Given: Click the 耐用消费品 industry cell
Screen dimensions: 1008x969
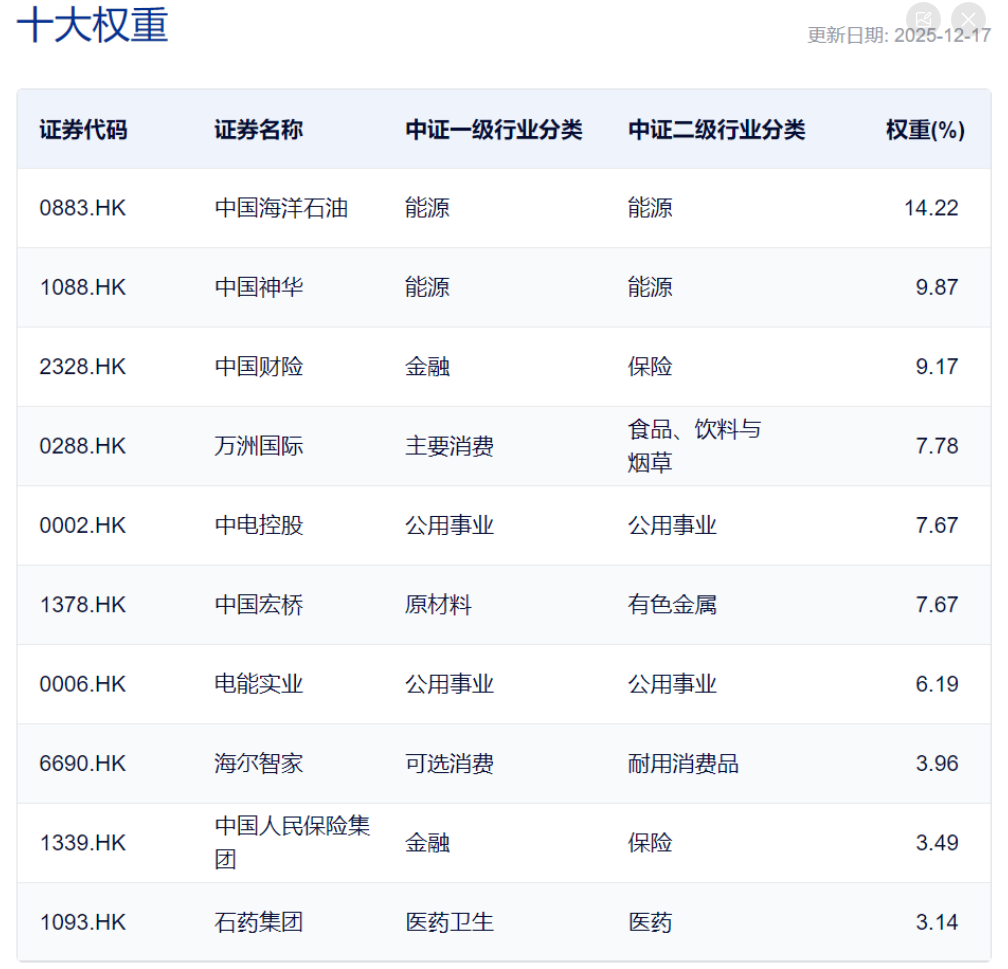Looking at the screenshot, I should click(683, 764).
